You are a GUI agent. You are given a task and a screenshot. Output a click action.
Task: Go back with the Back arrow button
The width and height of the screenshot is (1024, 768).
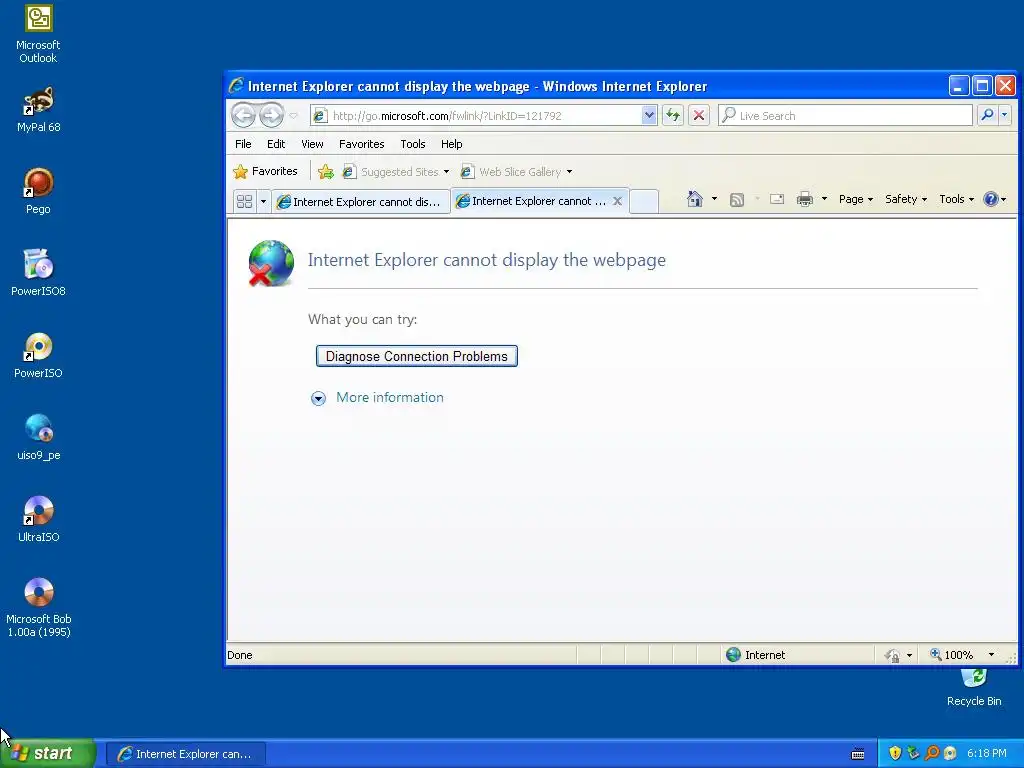[243, 116]
